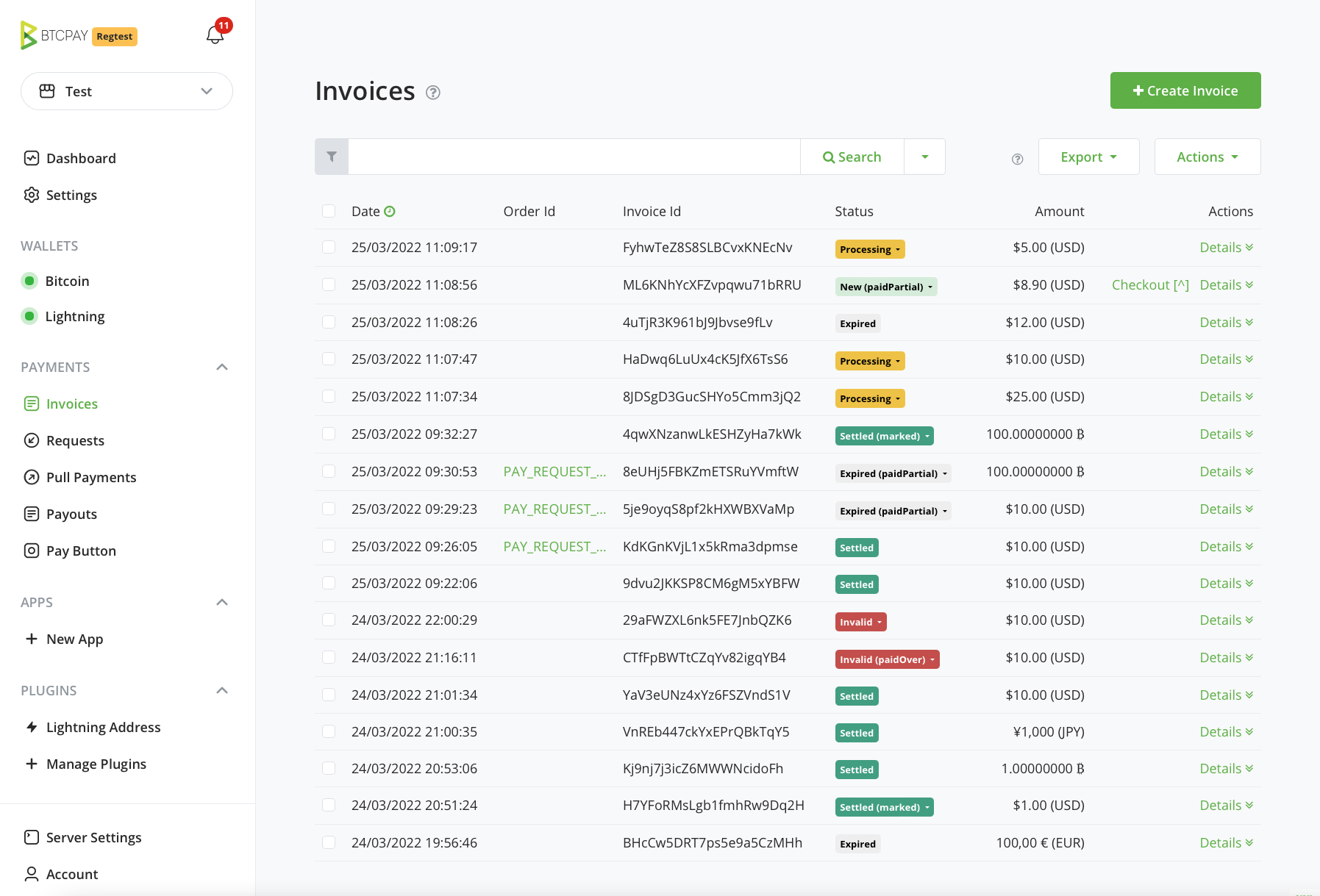Viewport: 1320px width, 896px height.
Task: Click the New App plus icon
Action: [32, 639]
